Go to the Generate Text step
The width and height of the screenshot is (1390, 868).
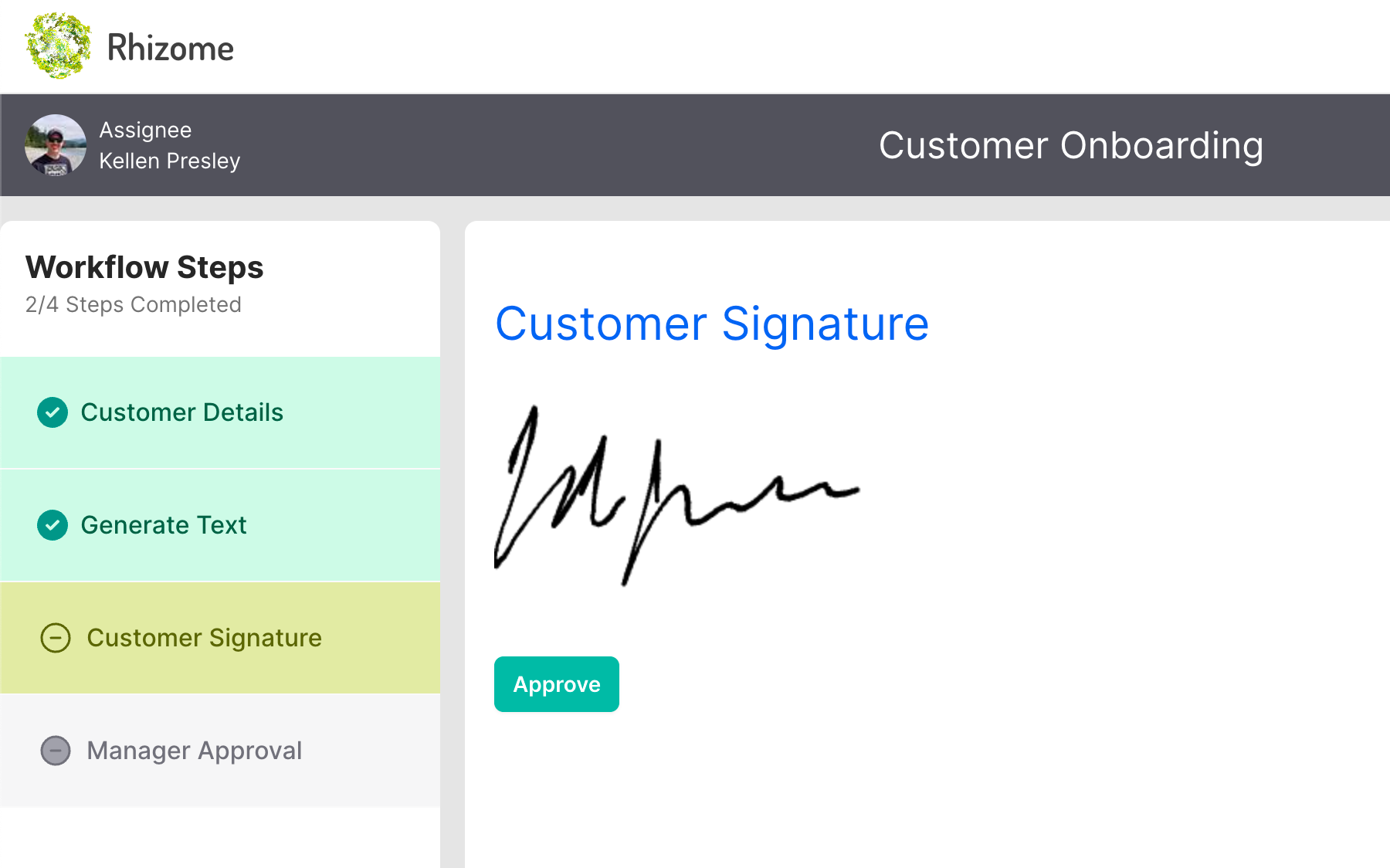164,525
